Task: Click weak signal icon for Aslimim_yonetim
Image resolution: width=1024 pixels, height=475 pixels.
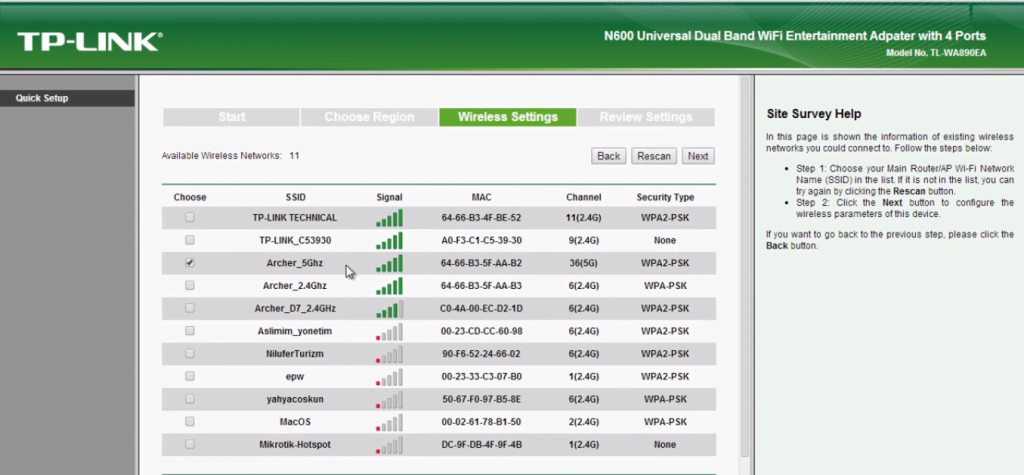Action: point(389,331)
